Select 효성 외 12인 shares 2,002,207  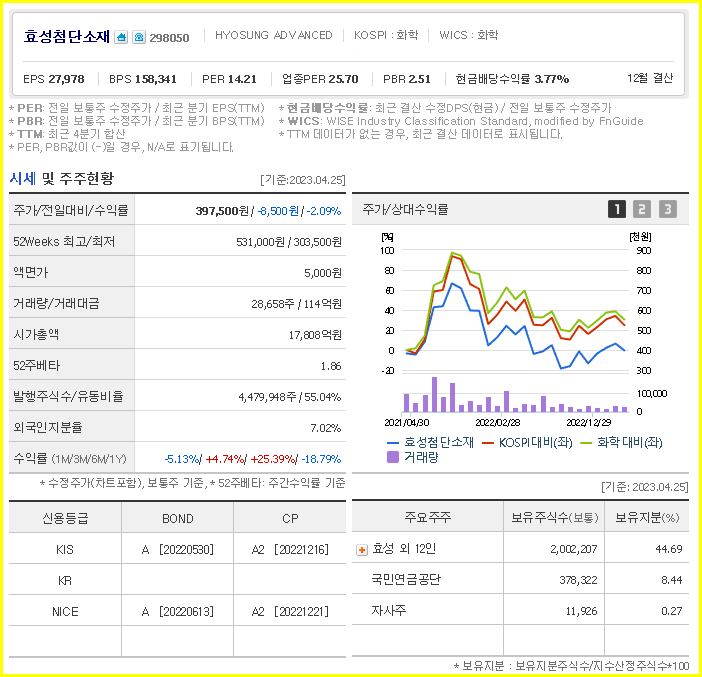tap(574, 549)
